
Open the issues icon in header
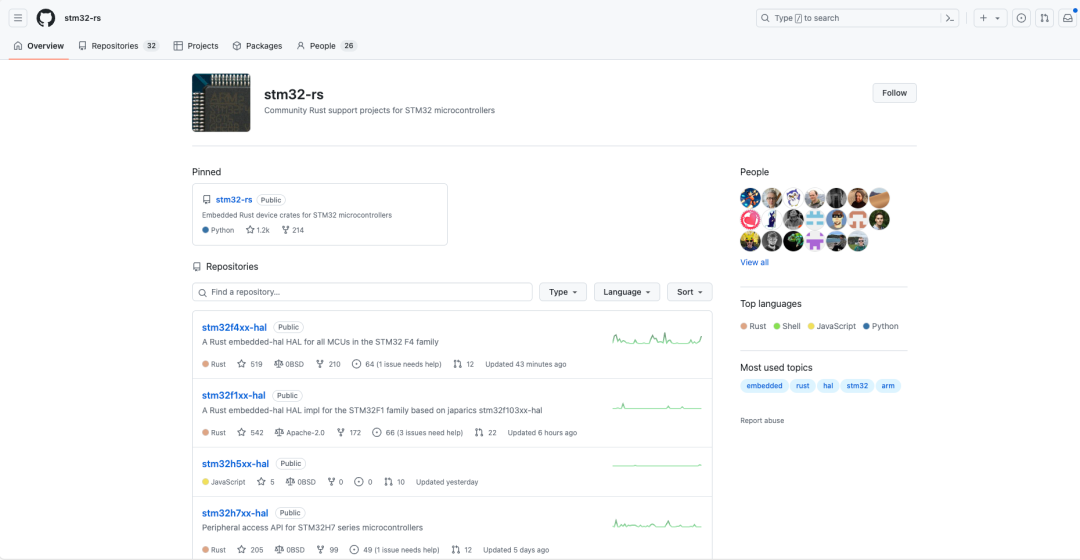click(x=1021, y=18)
